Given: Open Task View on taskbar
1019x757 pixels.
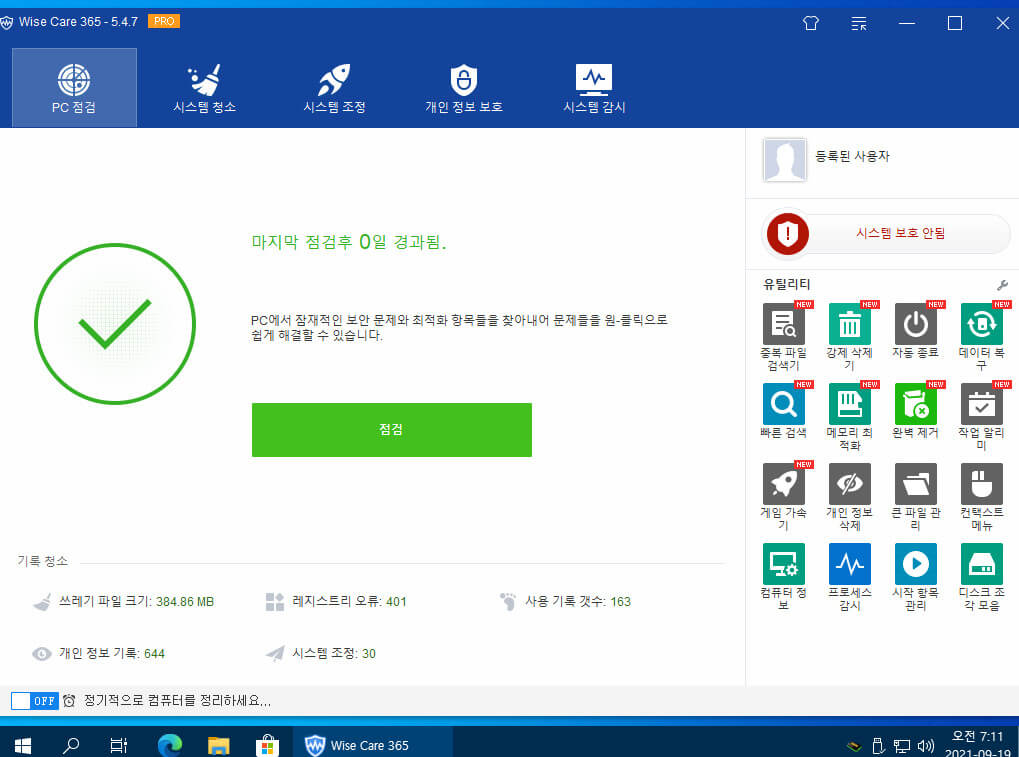Looking at the screenshot, I should click(119, 745).
